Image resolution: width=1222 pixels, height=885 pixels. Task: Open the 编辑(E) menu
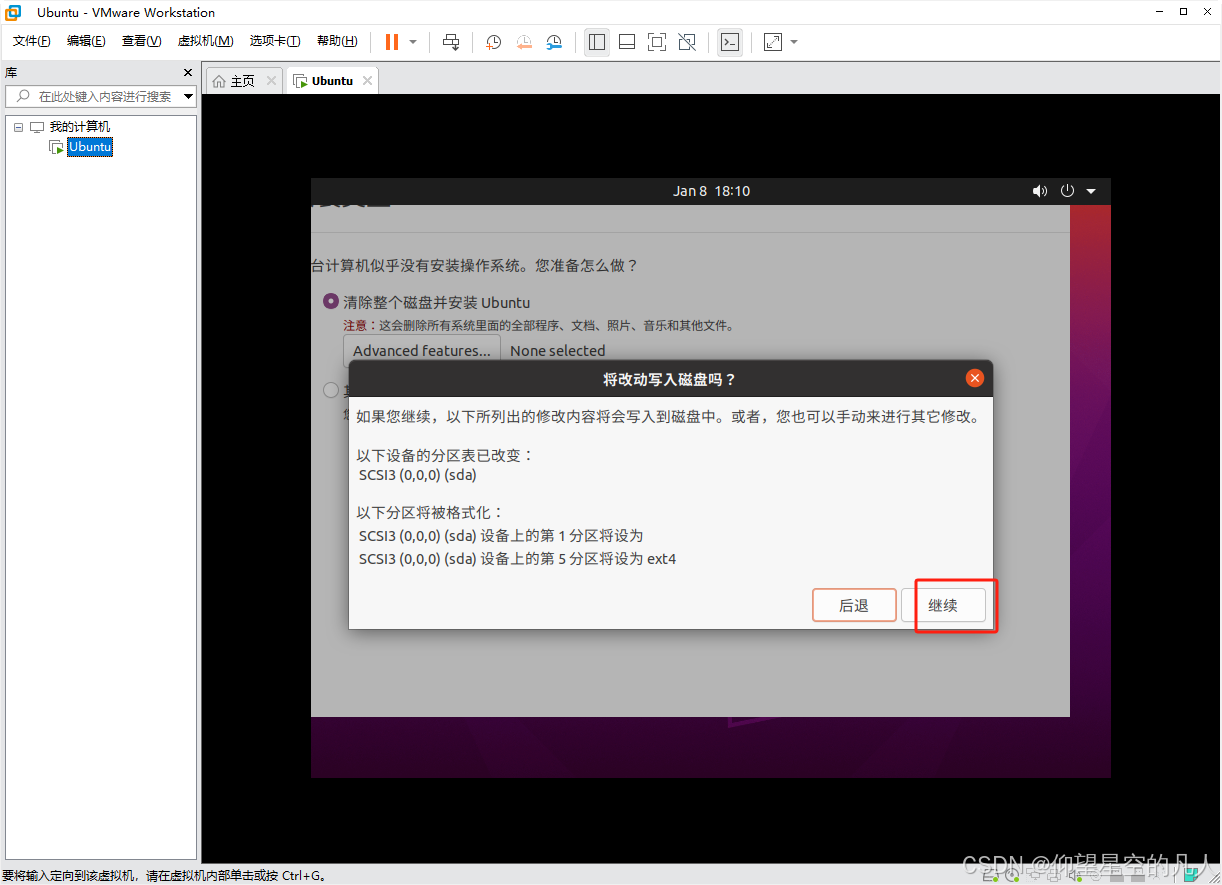[86, 41]
